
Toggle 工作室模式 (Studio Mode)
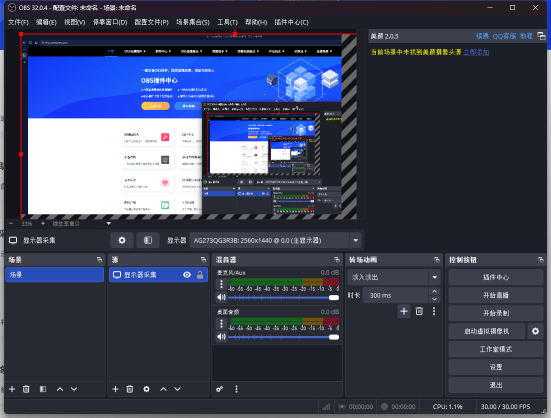point(496,349)
